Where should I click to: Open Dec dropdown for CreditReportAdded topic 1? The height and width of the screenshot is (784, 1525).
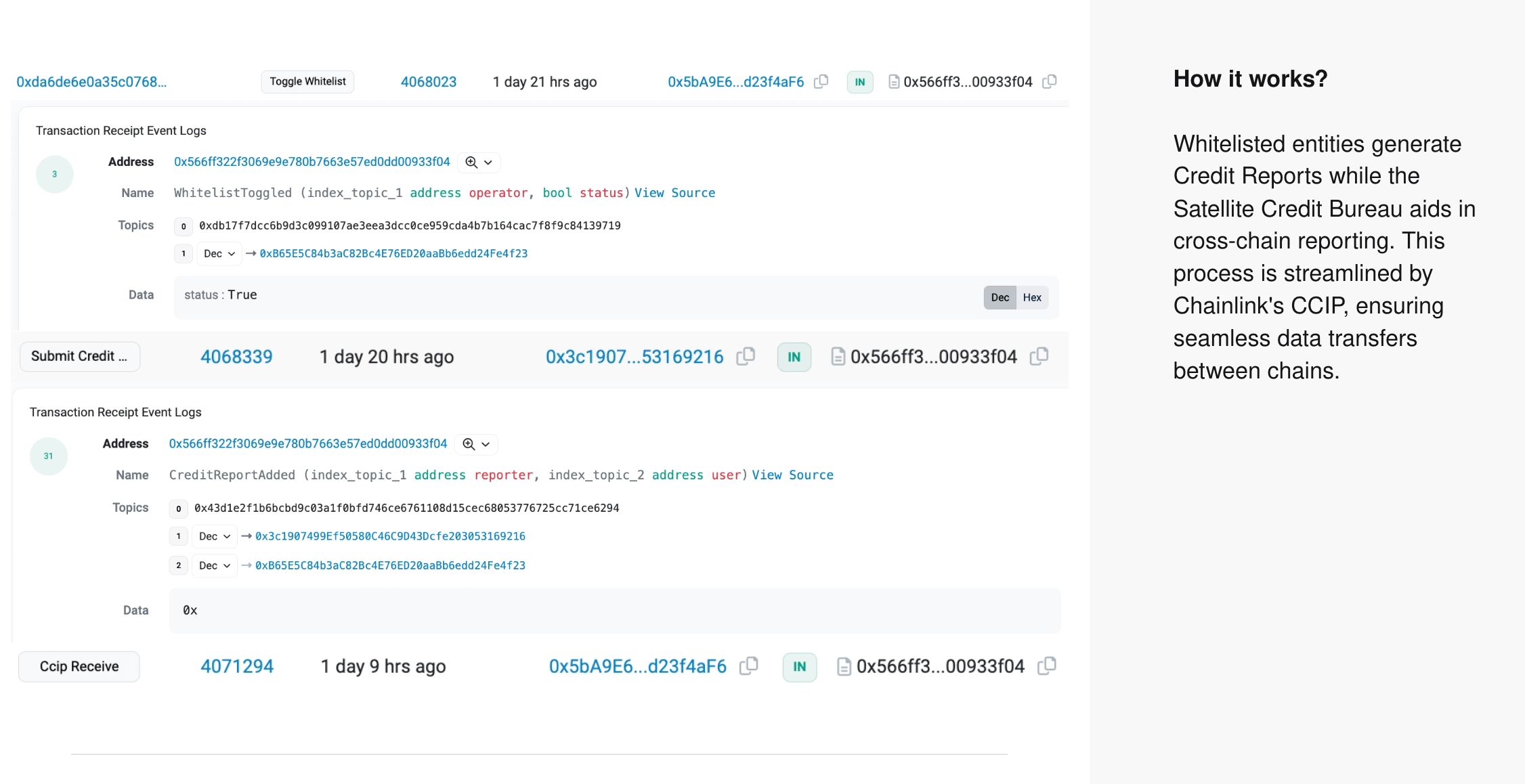[215, 536]
